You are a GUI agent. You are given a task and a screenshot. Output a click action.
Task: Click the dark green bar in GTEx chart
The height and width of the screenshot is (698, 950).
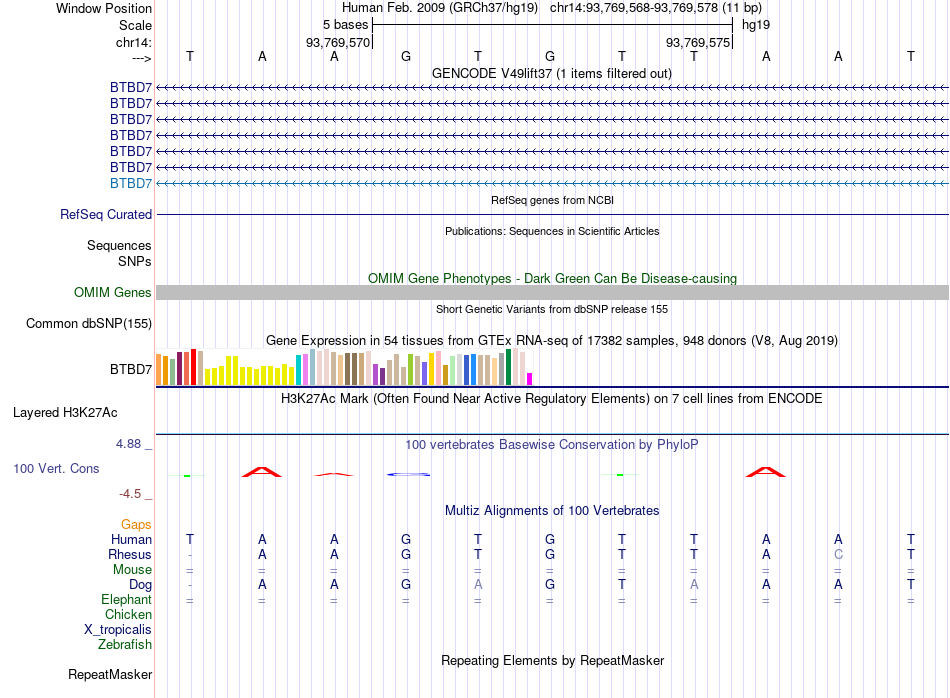tap(508, 367)
